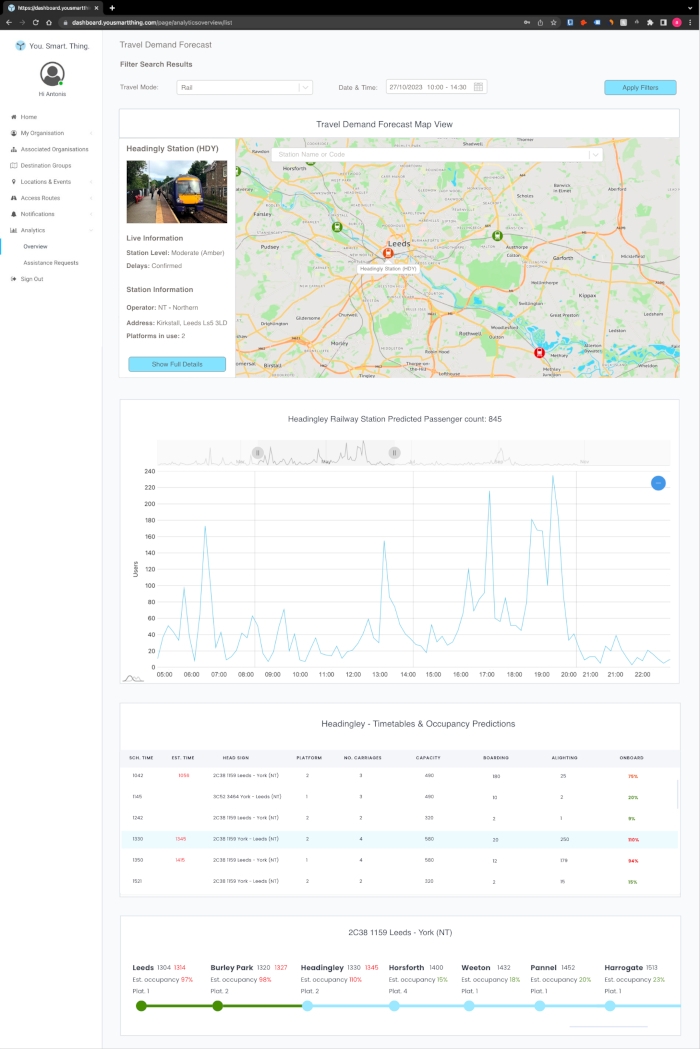Open Destination Groups page

point(41,165)
